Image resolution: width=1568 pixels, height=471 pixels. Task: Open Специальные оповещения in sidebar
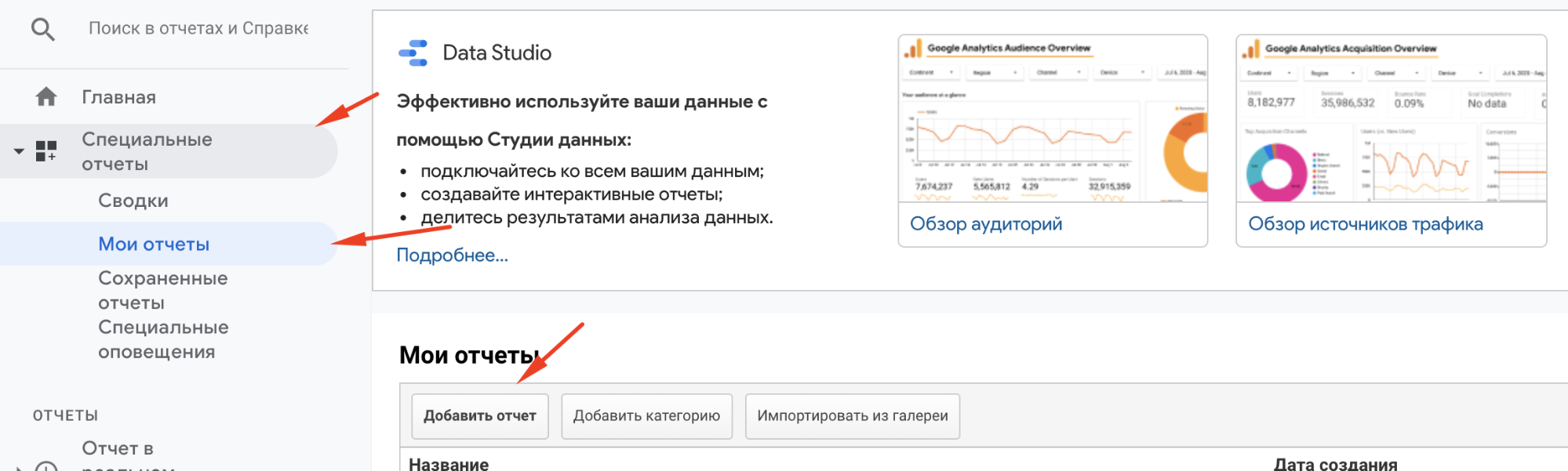point(163,339)
